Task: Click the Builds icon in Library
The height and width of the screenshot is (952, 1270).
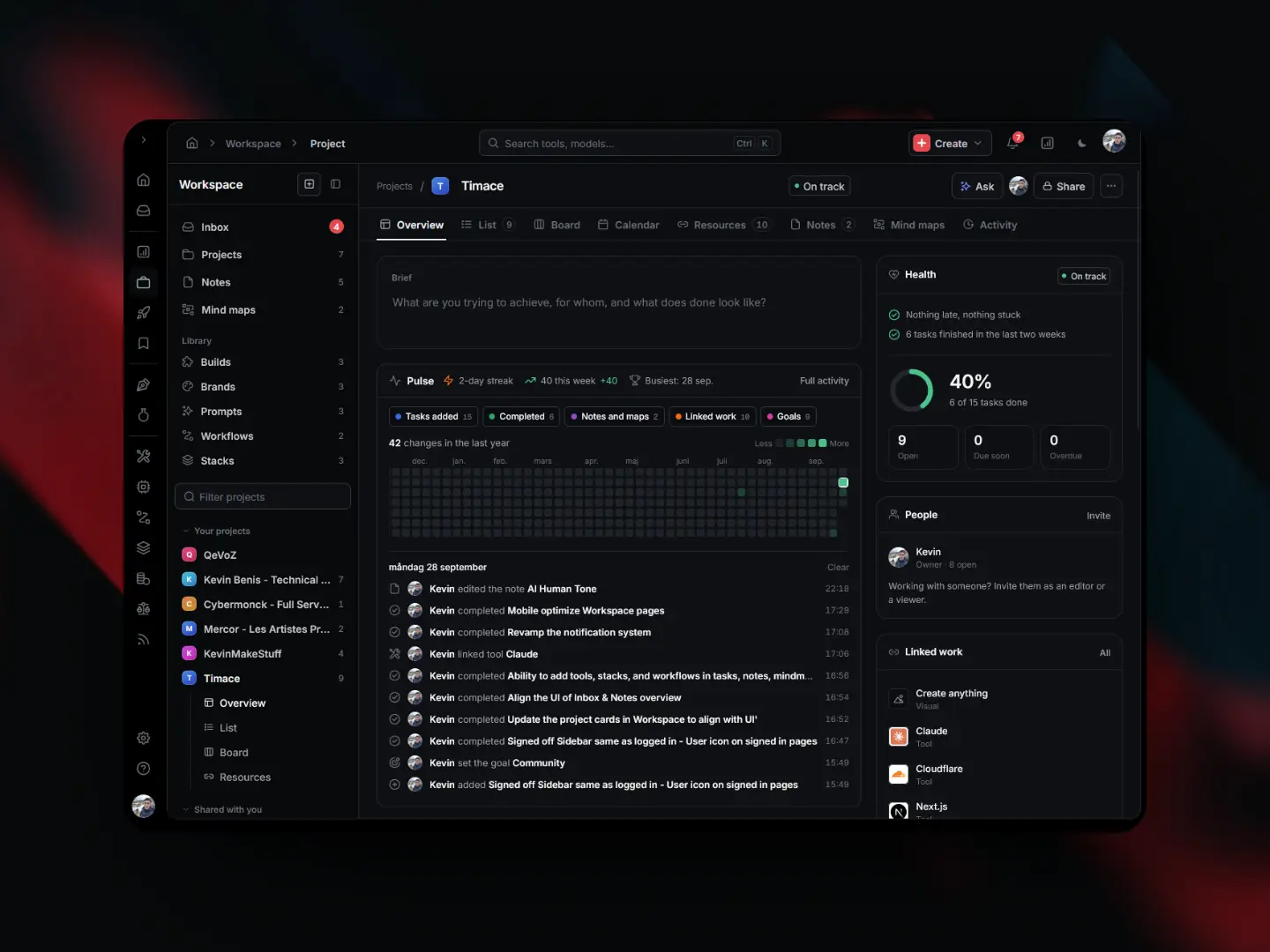Action: click(188, 362)
